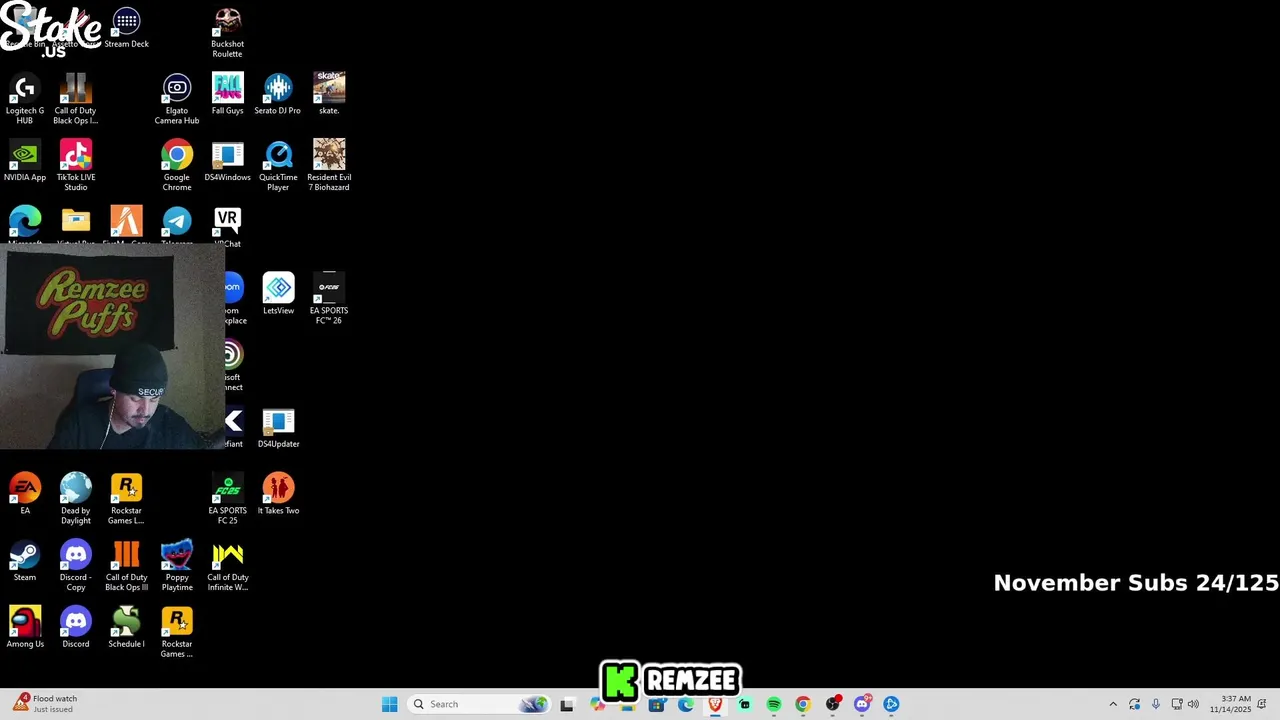
Task: Open the Discord taskbar icon
Action: pos(862,704)
